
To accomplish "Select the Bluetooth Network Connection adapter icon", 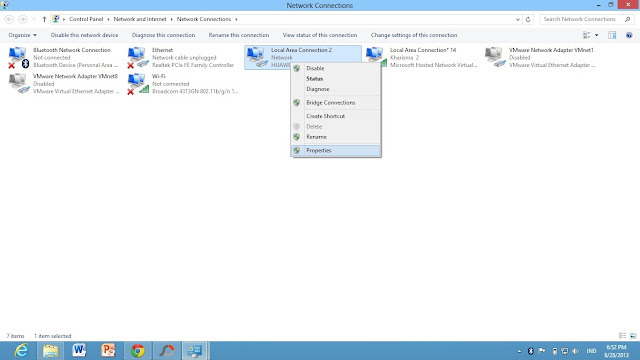I will click(18, 57).
